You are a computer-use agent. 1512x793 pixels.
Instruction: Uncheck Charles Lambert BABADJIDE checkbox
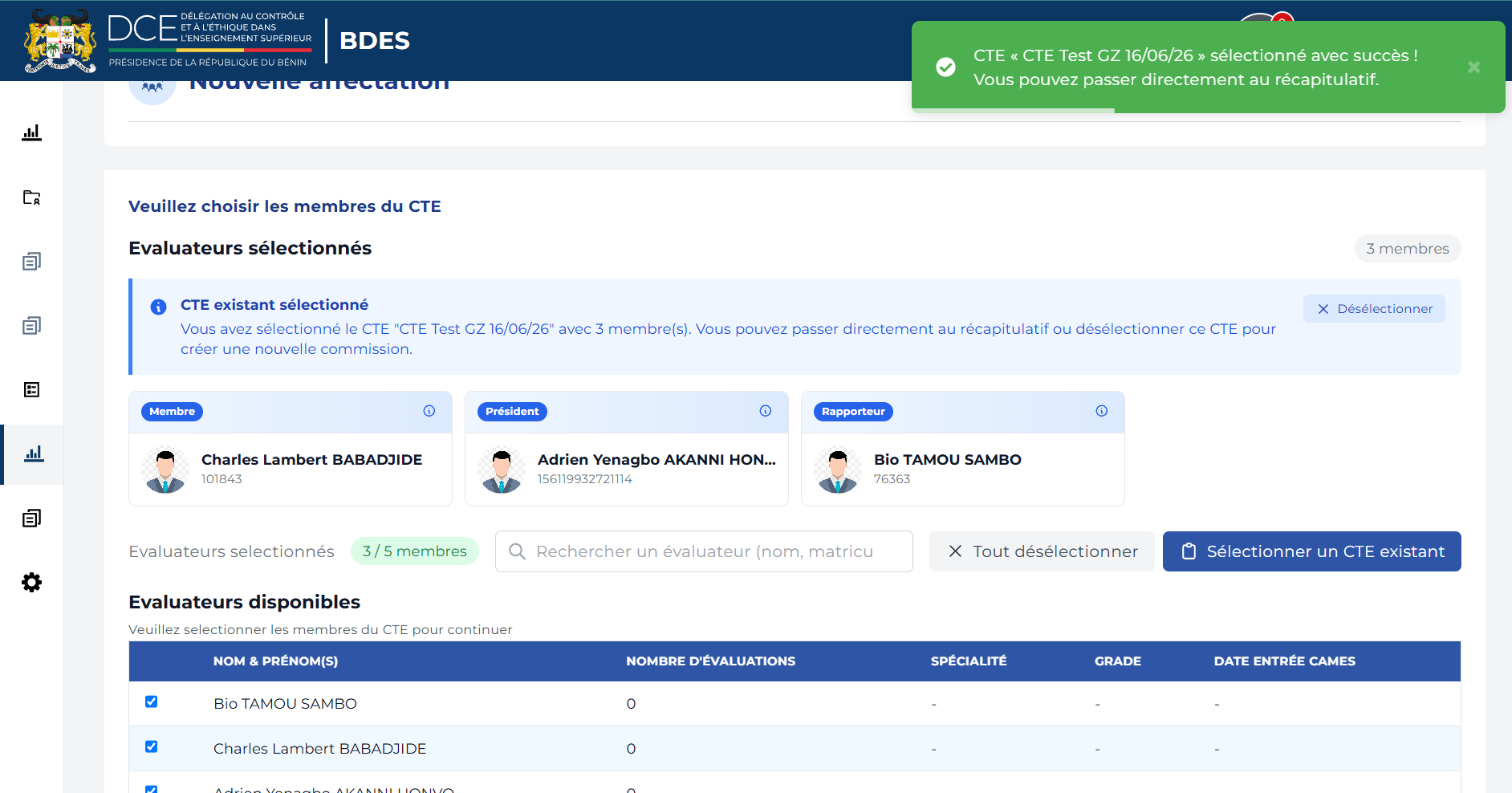[x=151, y=746]
